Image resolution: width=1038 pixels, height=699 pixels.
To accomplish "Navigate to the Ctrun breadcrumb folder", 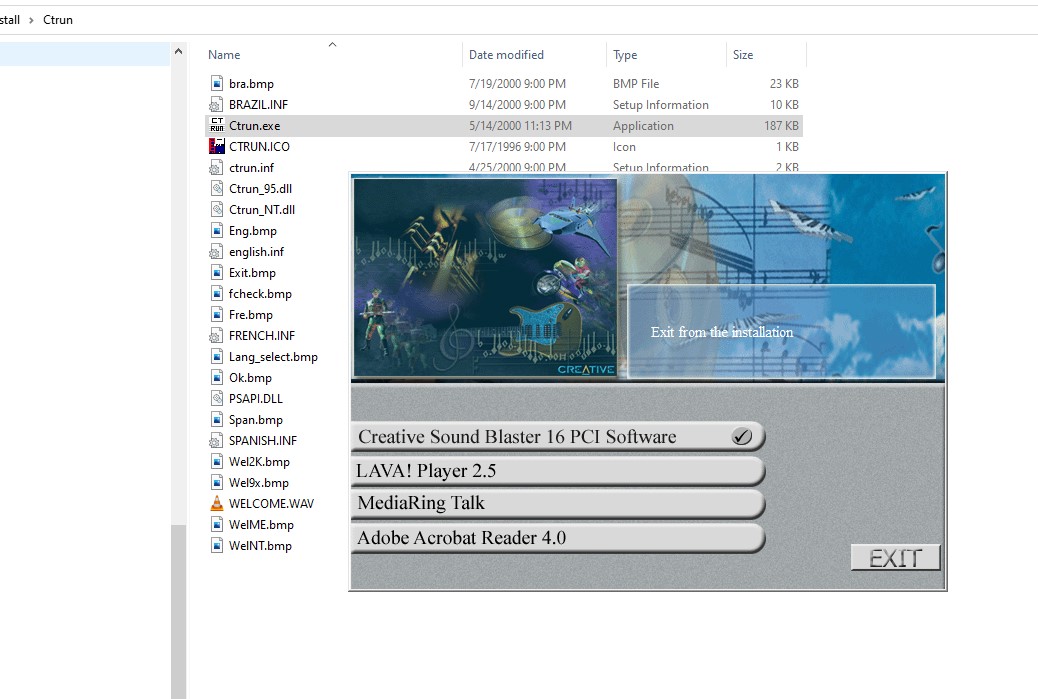I will click(x=58, y=19).
